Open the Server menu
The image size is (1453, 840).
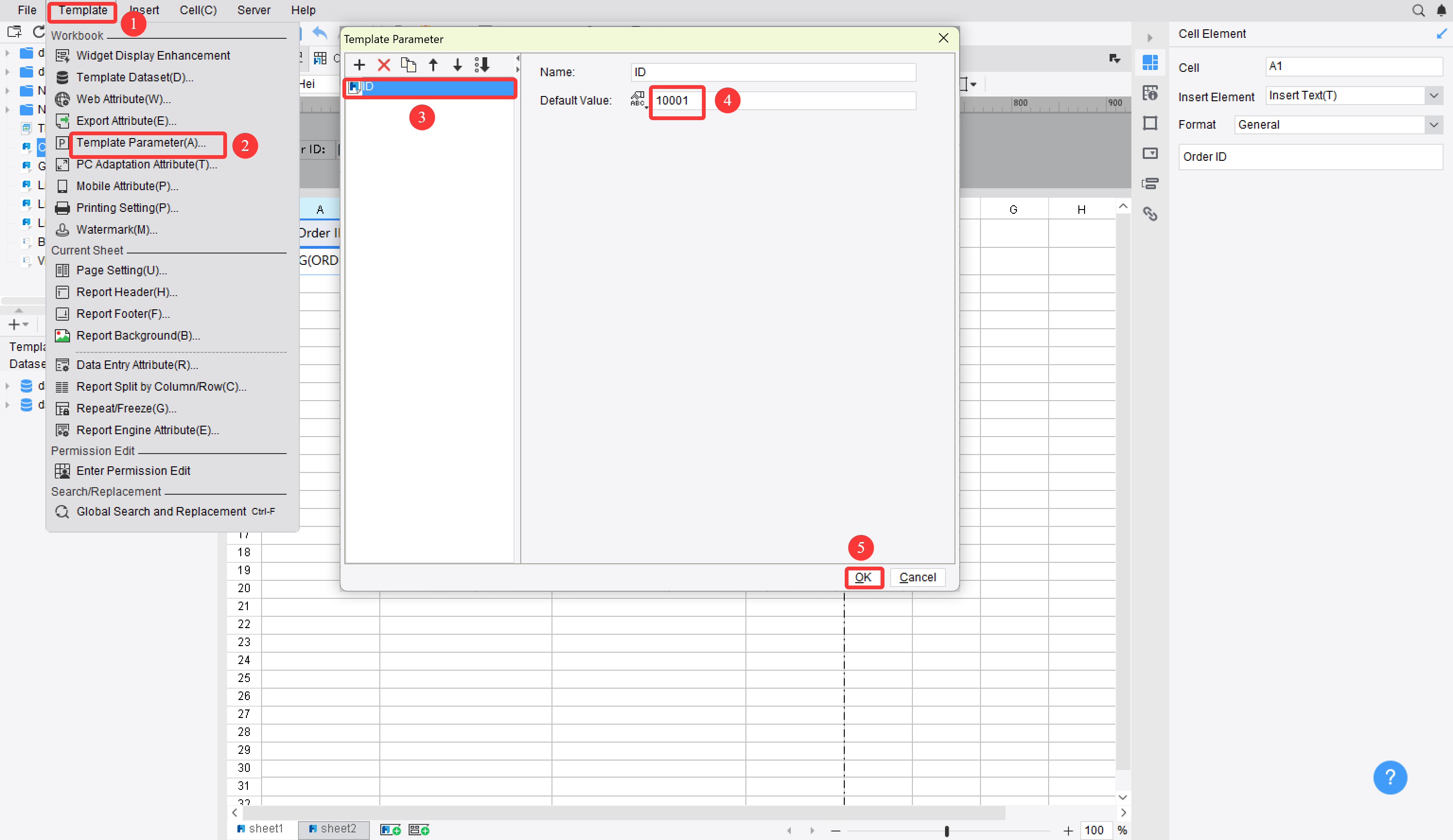(253, 10)
